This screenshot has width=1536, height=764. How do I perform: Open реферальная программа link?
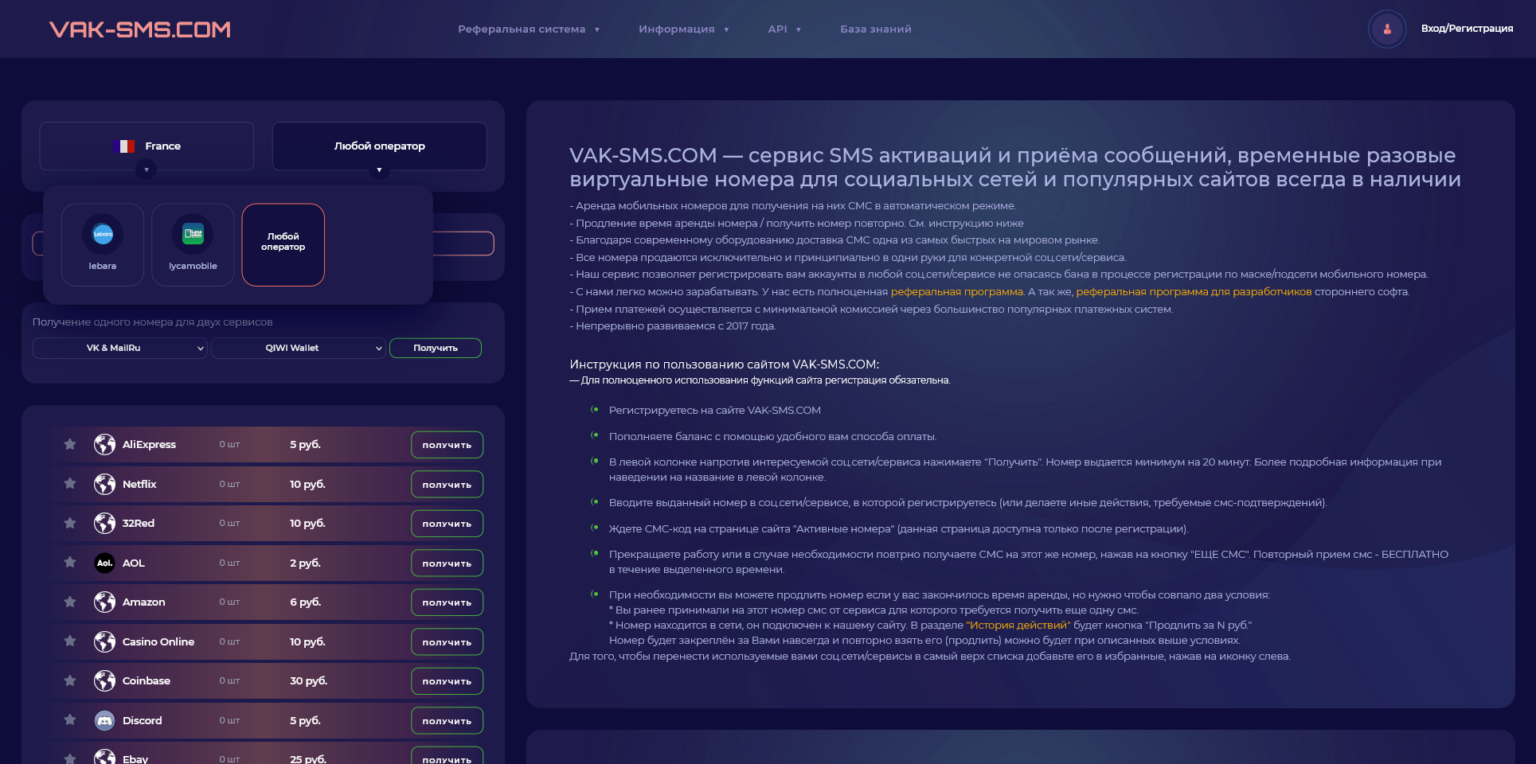pos(957,292)
